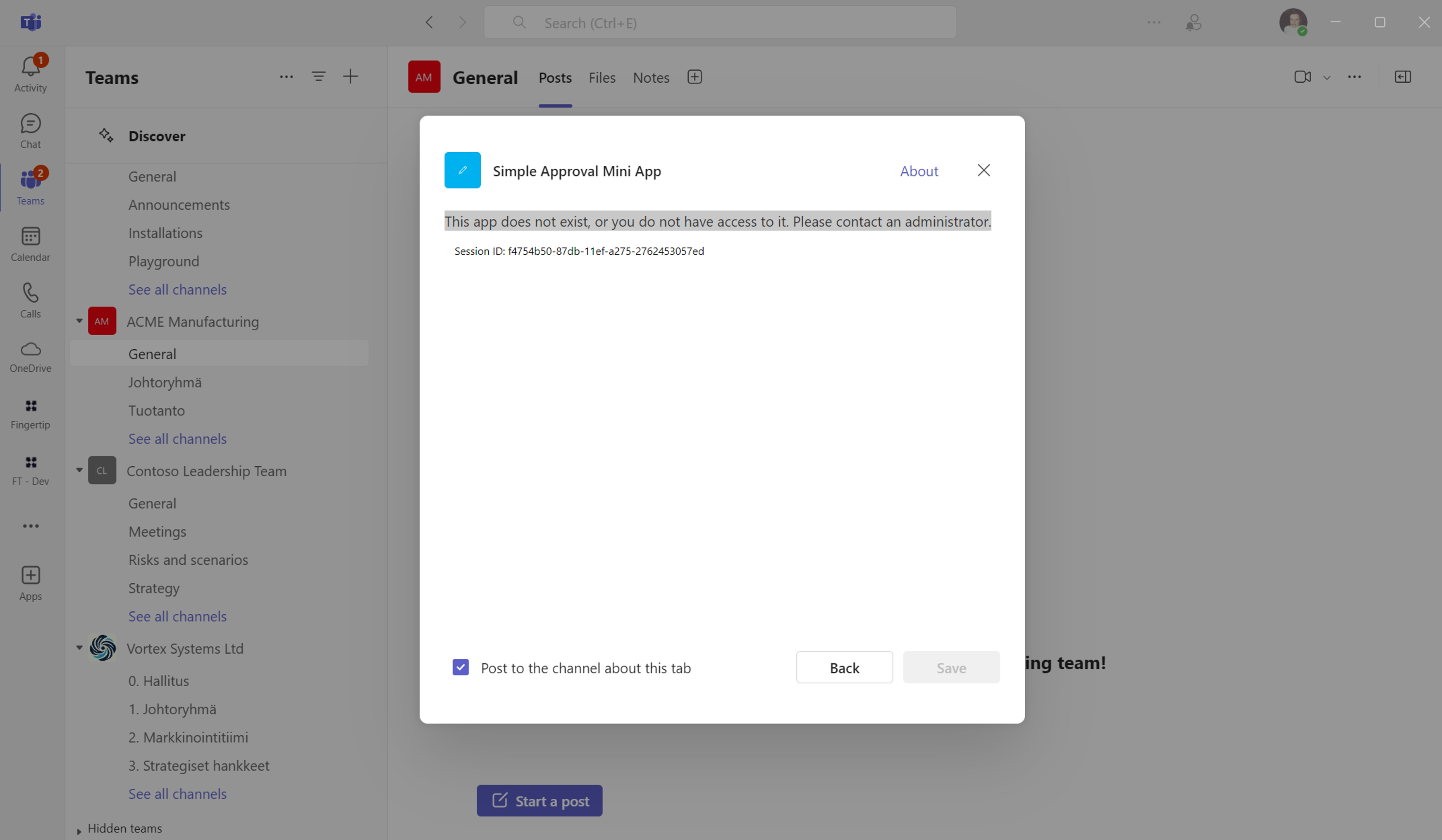Open OneDrive from the sidebar
Image resolution: width=1442 pixels, height=840 pixels.
[x=30, y=356]
